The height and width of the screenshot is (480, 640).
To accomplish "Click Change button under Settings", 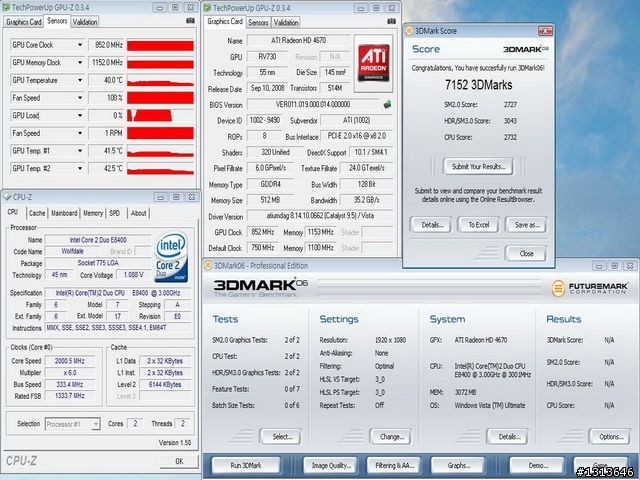I will tap(391, 437).
